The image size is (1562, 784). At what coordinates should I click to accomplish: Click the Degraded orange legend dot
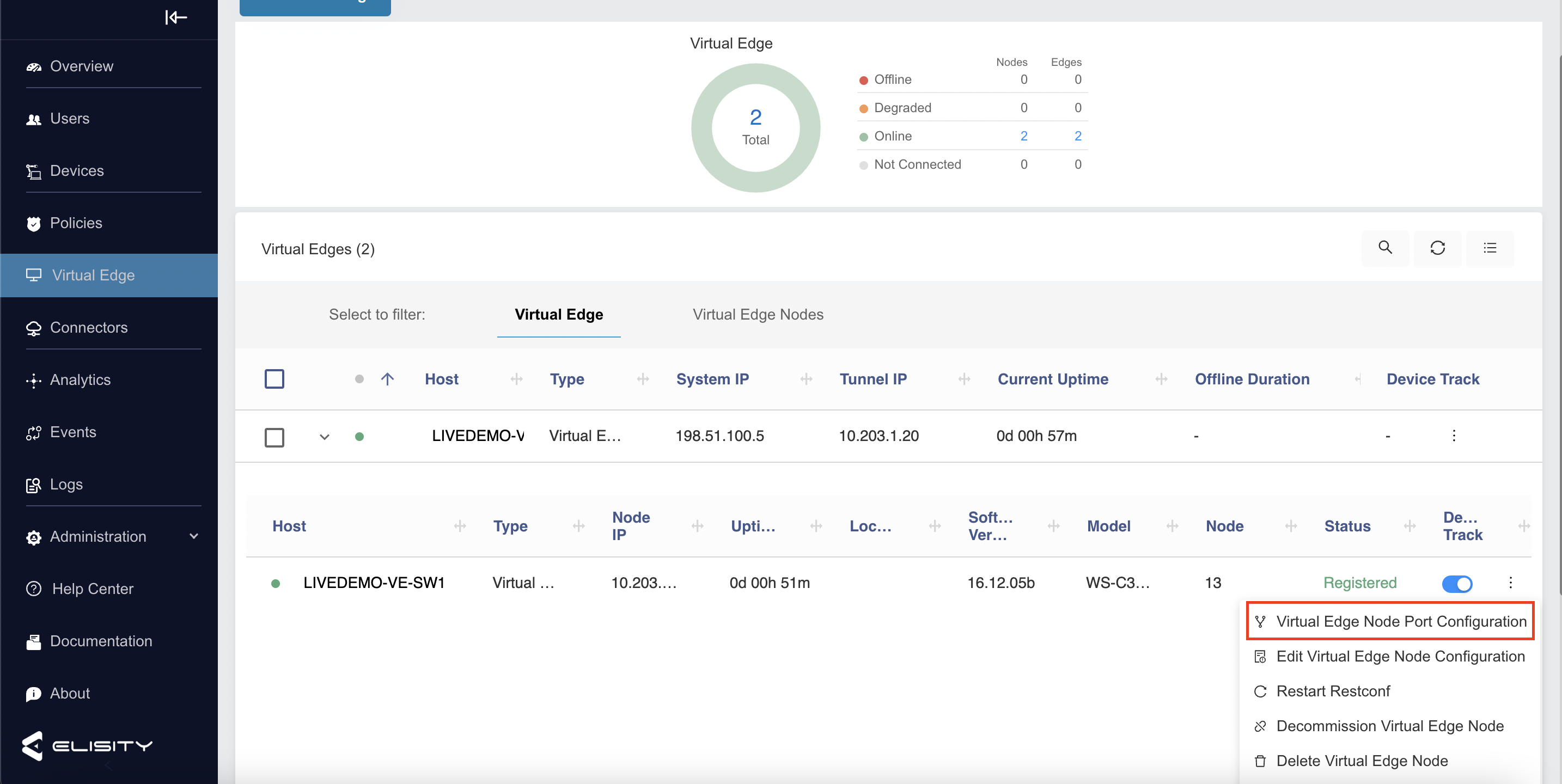[x=863, y=108]
